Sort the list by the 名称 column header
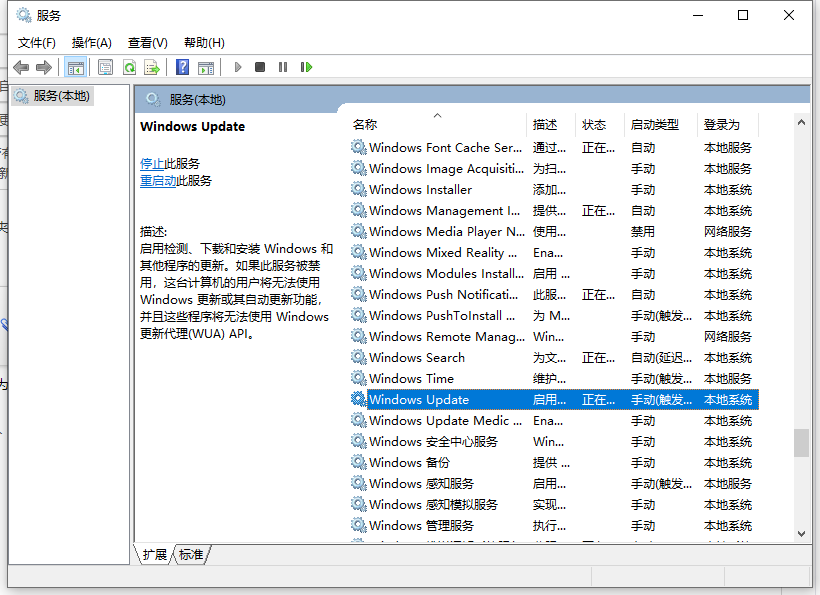820x595 pixels. [x=365, y=125]
